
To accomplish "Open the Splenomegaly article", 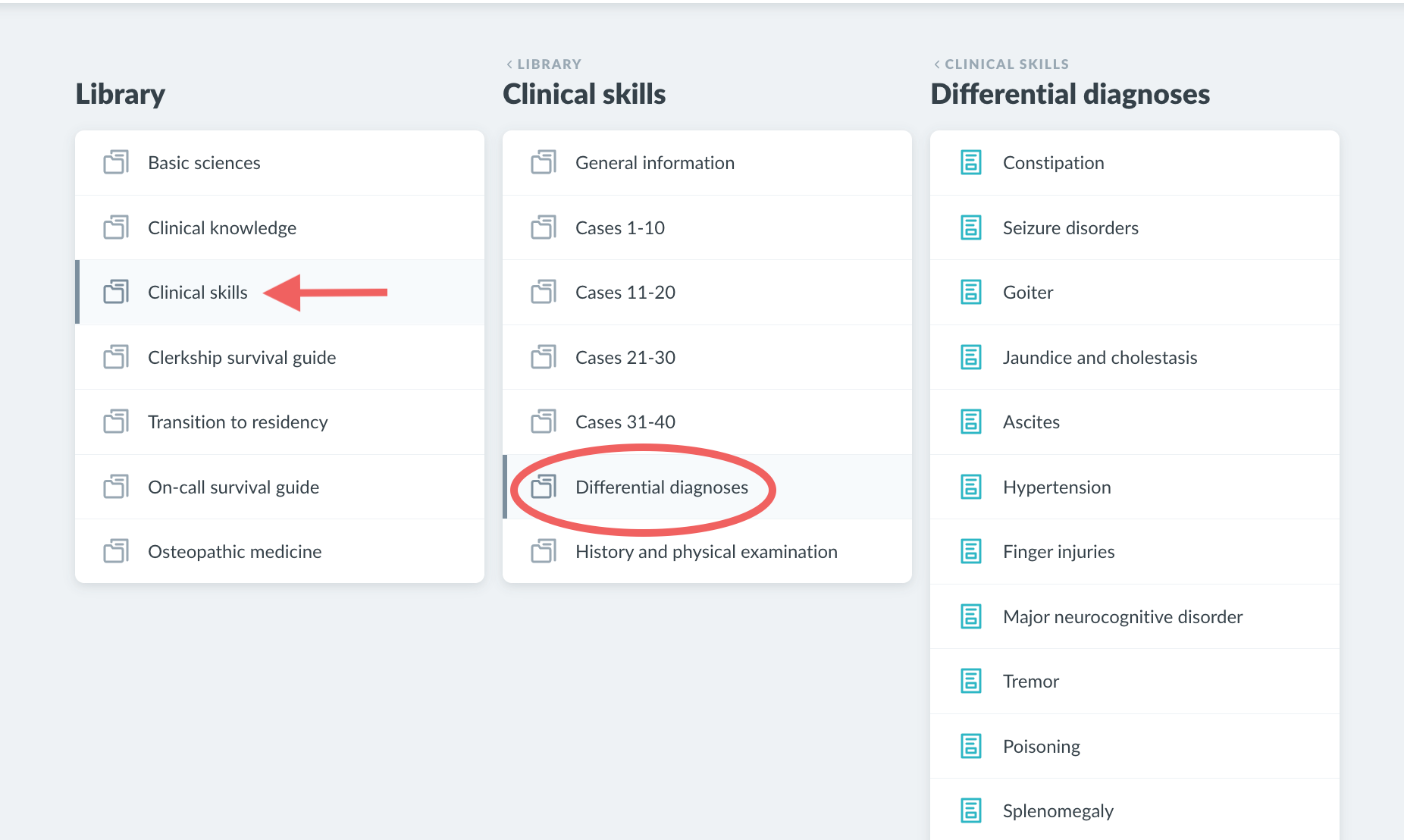I will coord(1135,809).
